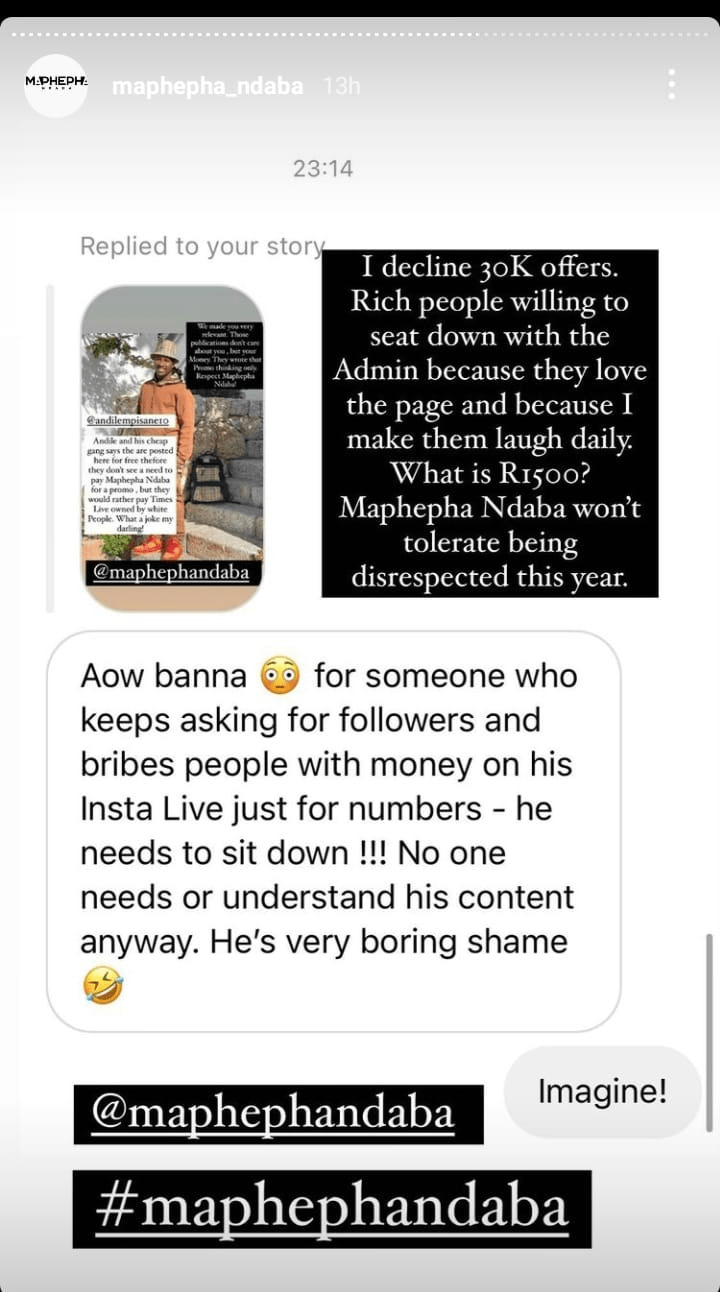720x1292 pixels.
Task: Tap the 'I decline 30K offers' text block
Action: pos(490,423)
